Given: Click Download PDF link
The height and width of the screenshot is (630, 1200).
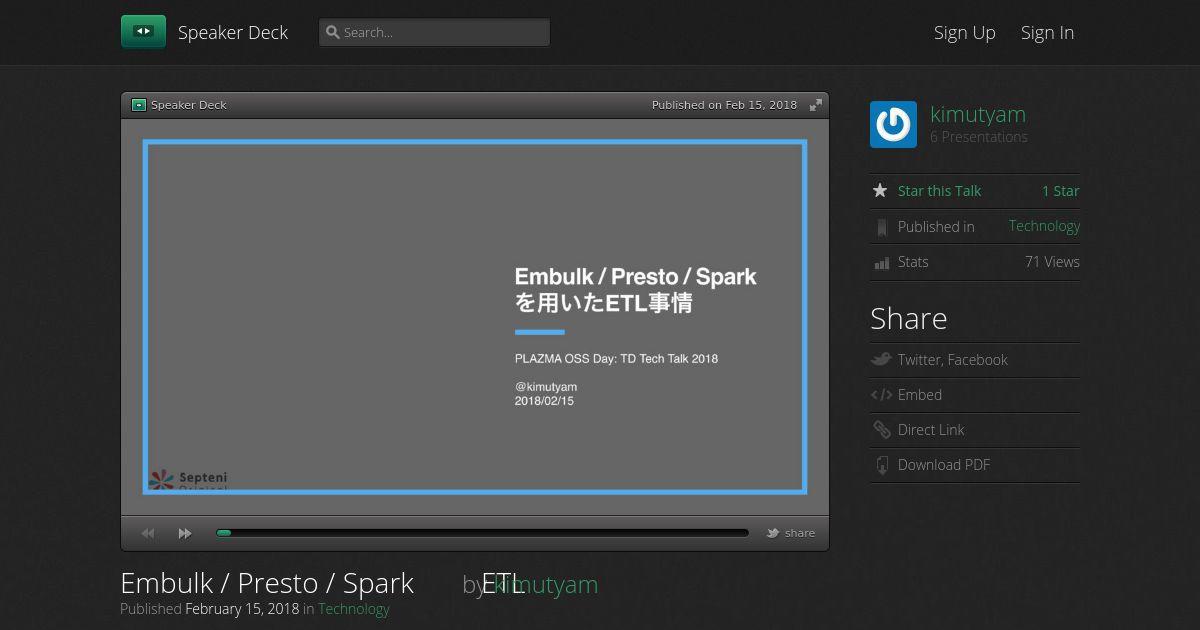Looking at the screenshot, I should click(944, 465).
